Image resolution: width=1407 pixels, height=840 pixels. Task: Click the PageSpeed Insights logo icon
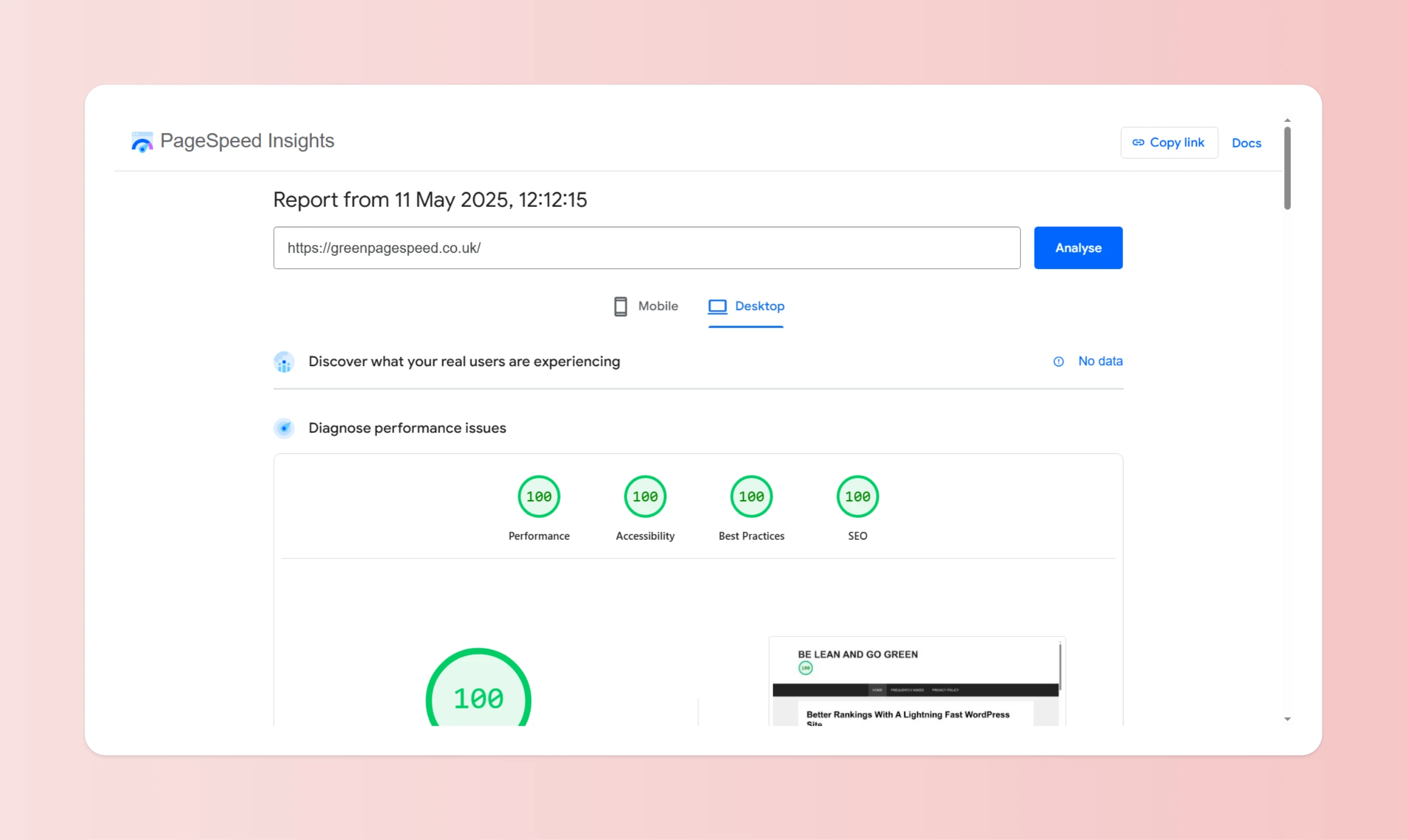(142, 142)
